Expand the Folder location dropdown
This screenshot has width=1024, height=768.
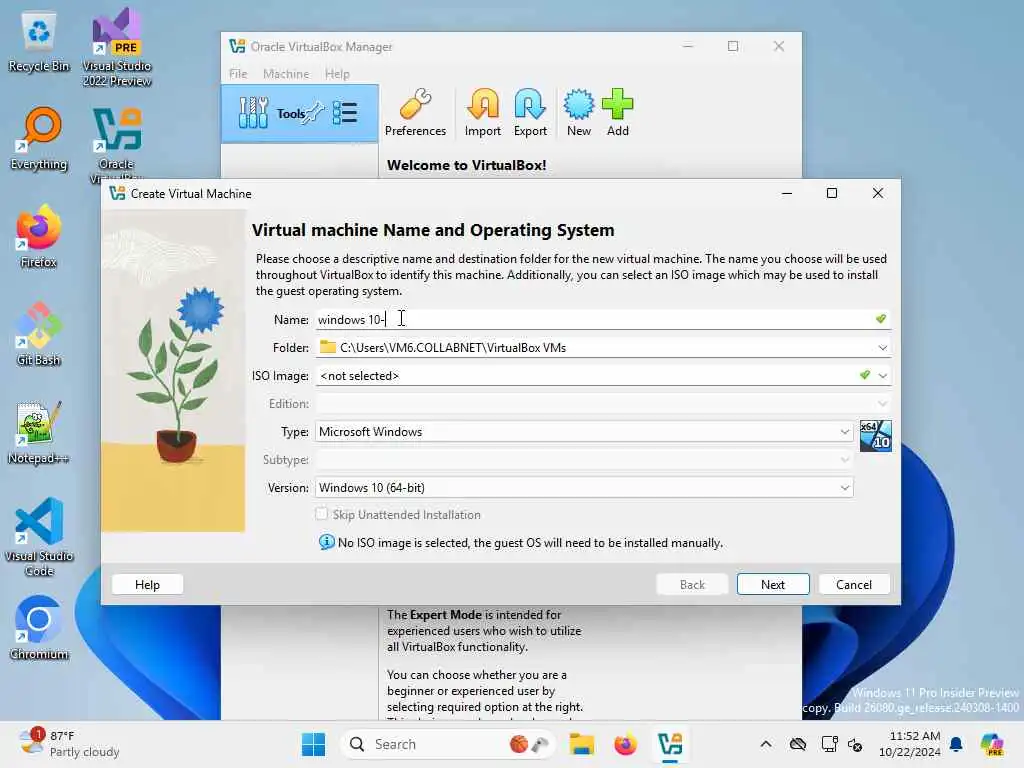tap(882, 347)
